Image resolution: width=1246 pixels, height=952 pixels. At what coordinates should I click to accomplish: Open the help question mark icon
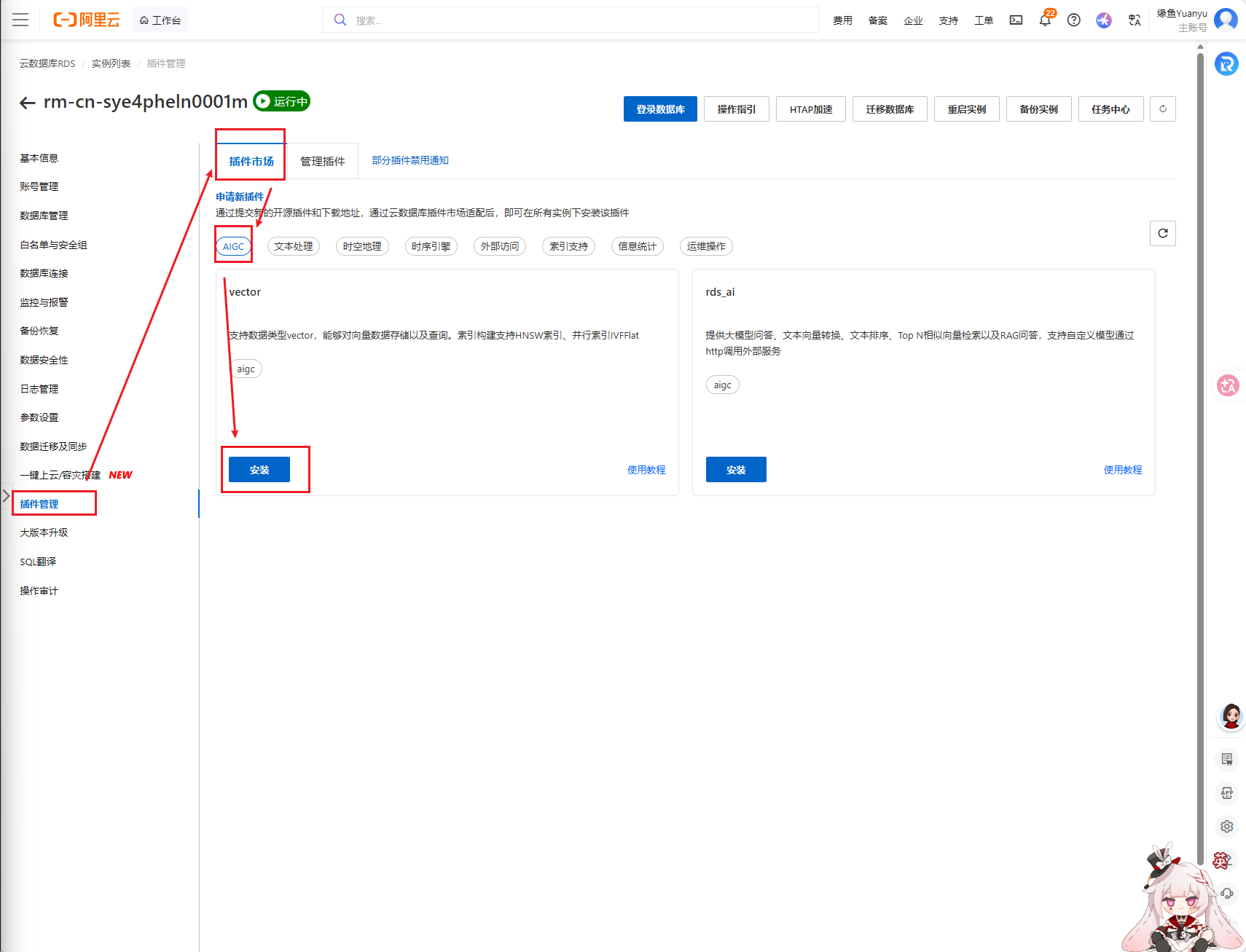[1073, 20]
